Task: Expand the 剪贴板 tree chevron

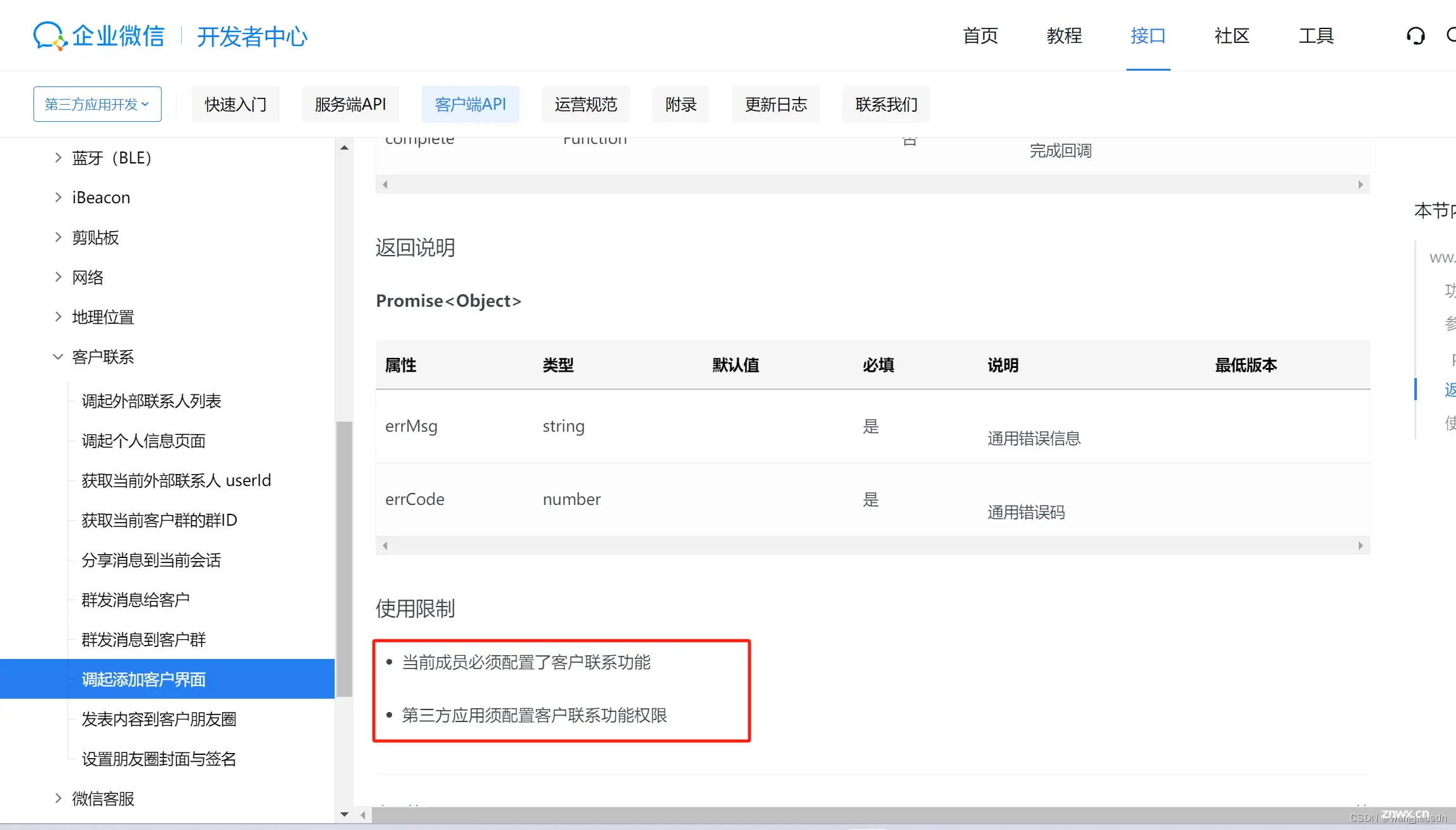Action: (x=58, y=237)
